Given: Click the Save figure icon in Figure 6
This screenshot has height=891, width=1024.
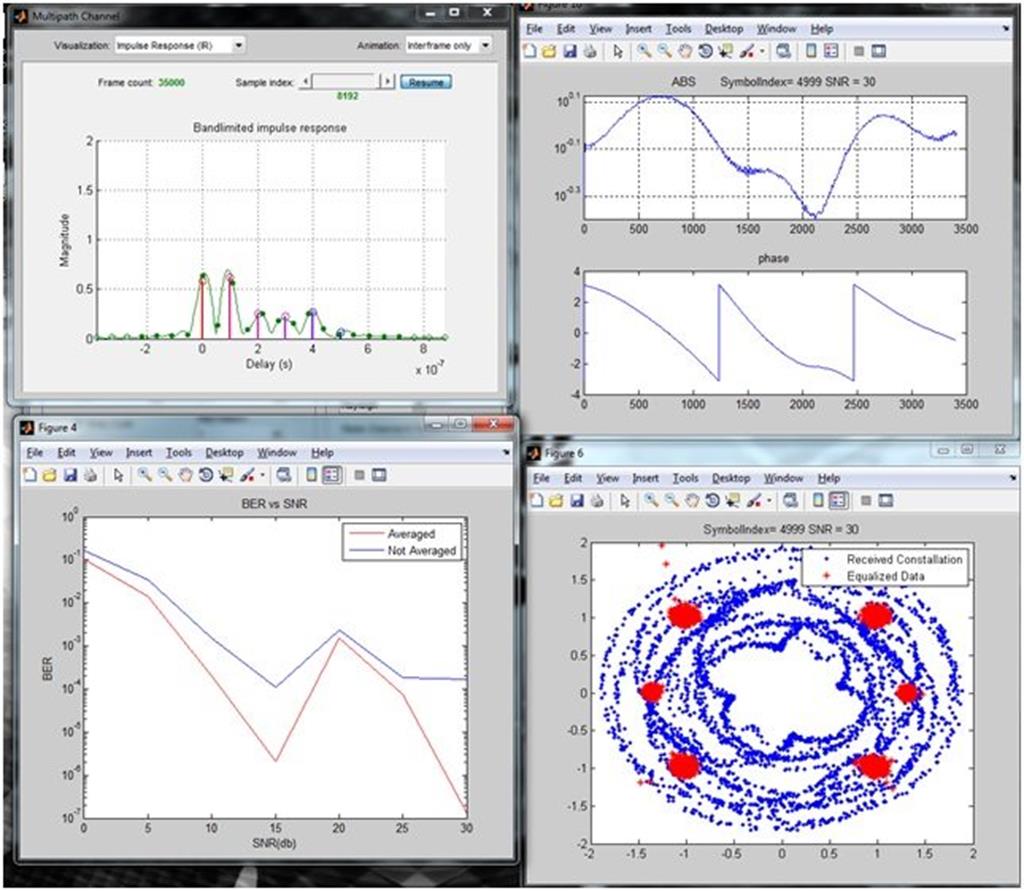Looking at the screenshot, I should coord(580,501).
